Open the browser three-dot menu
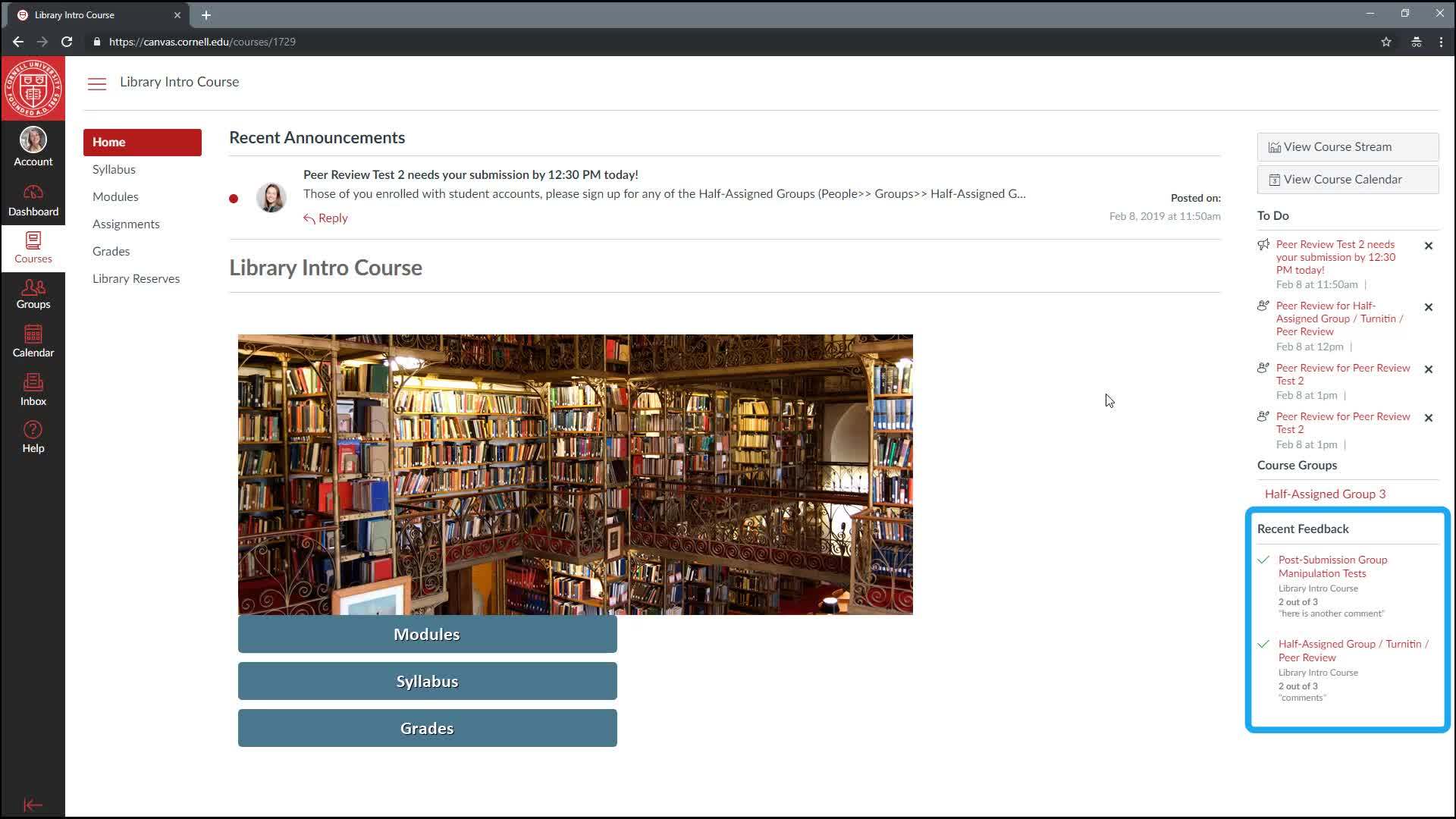The height and width of the screenshot is (819, 1456). click(x=1440, y=42)
